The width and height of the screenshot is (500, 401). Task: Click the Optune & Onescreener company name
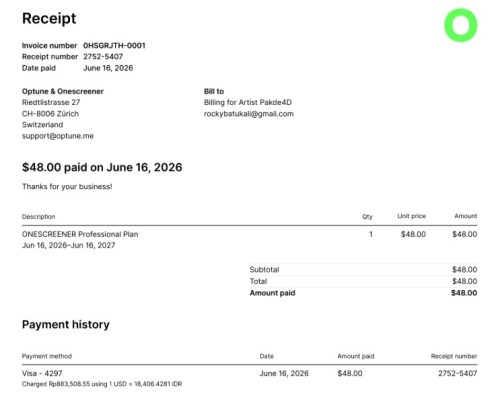pyautogui.click(x=63, y=91)
